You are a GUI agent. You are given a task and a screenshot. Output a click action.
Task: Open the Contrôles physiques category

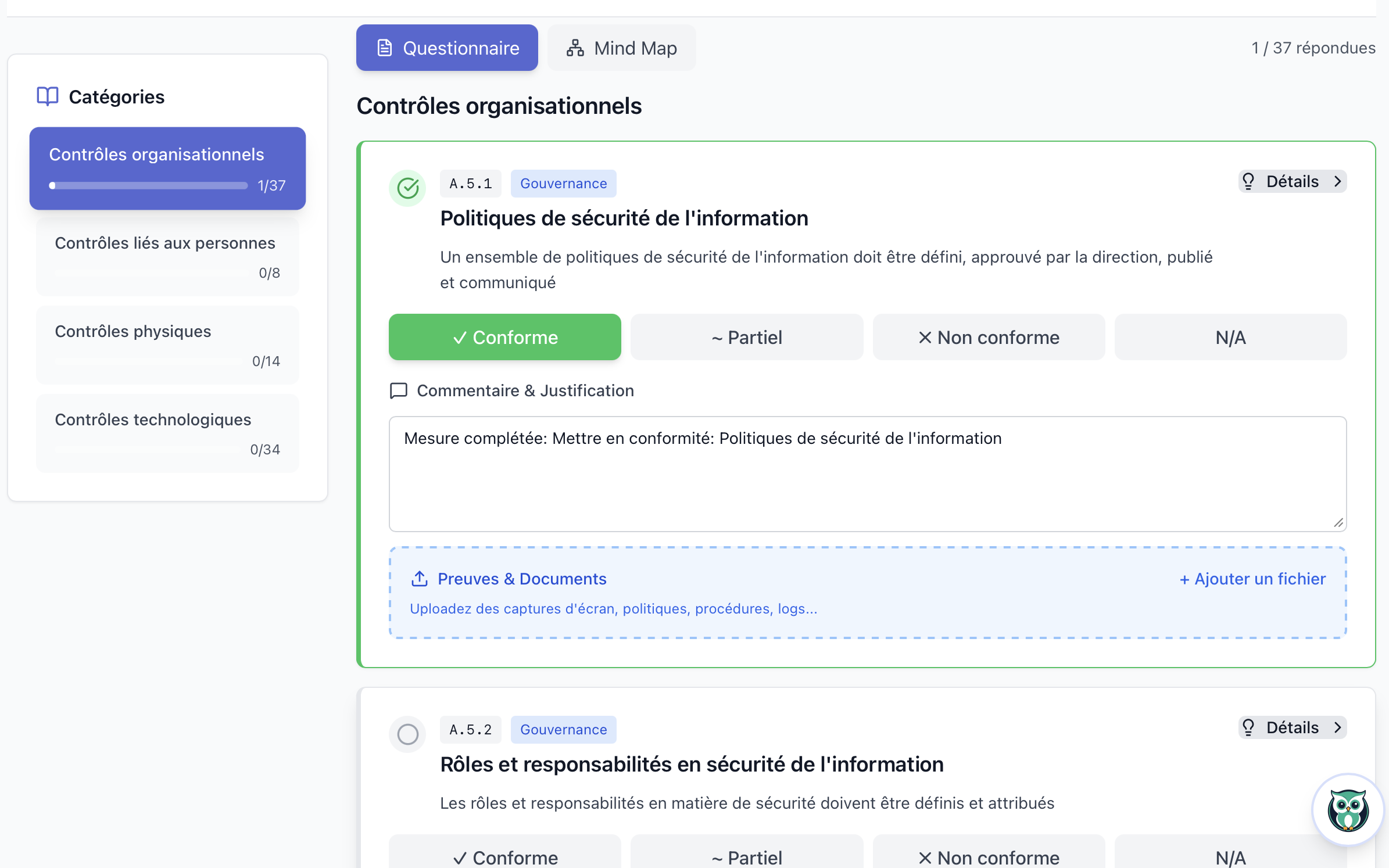(x=167, y=345)
